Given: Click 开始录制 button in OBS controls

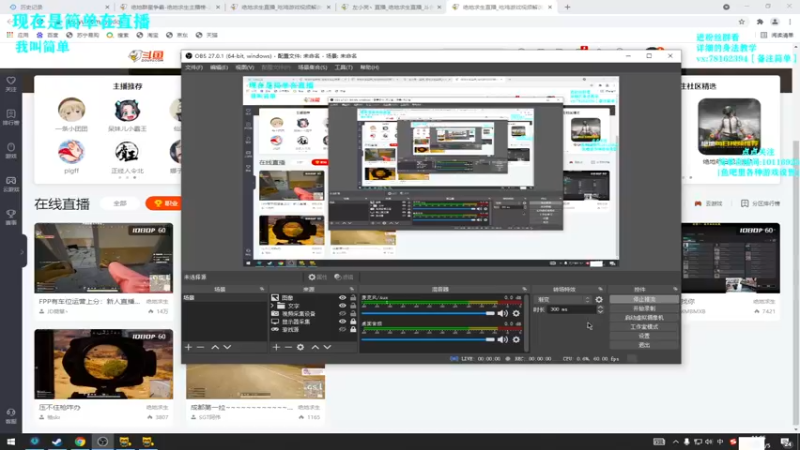Looking at the screenshot, I should click(644, 309).
